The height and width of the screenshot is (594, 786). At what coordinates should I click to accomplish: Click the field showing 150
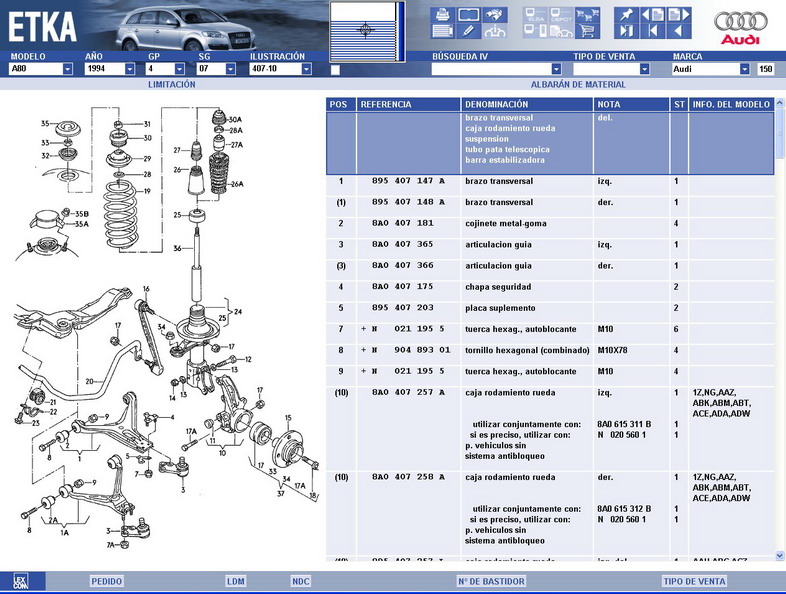click(765, 69)
